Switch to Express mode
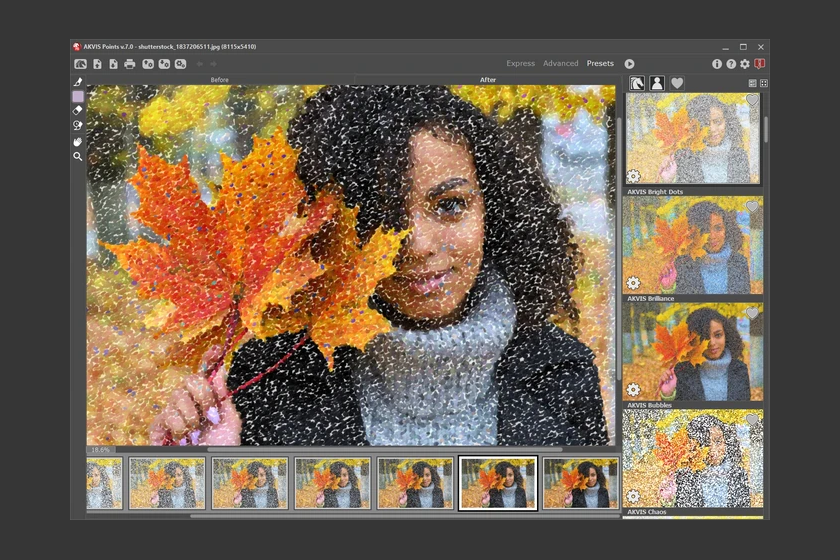 click(521, 63)
